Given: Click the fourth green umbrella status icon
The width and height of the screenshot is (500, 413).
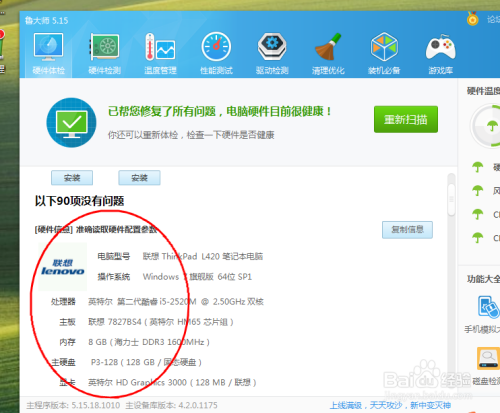Looking at the screenshot, I should pos(478,238).
